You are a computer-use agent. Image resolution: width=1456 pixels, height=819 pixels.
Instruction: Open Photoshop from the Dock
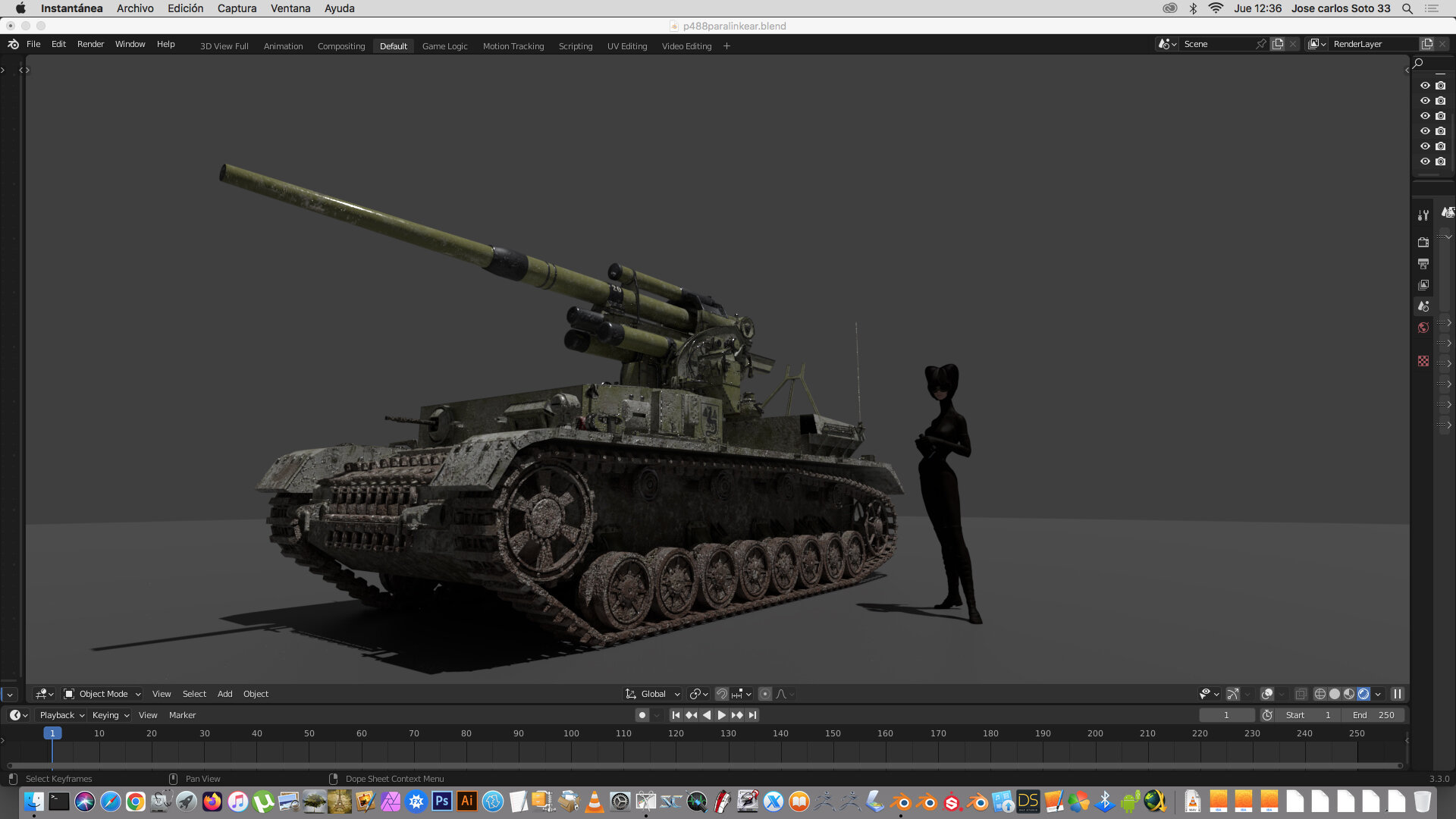[x=441, y=801]
